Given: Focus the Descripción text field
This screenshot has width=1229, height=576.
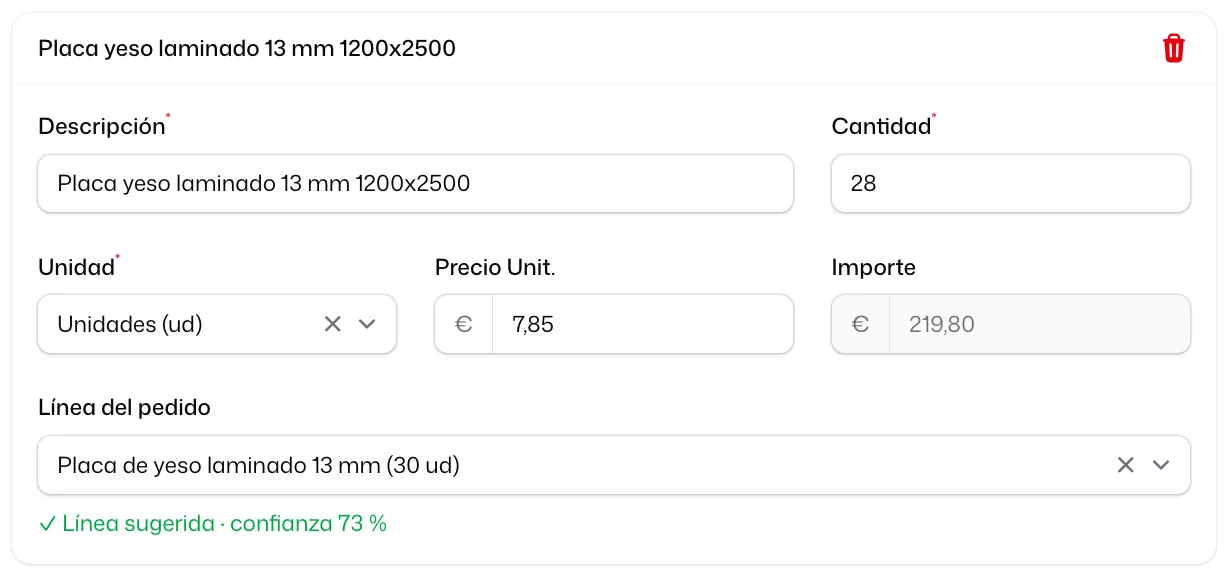Looking at the screenshot, I should (415, 183).
